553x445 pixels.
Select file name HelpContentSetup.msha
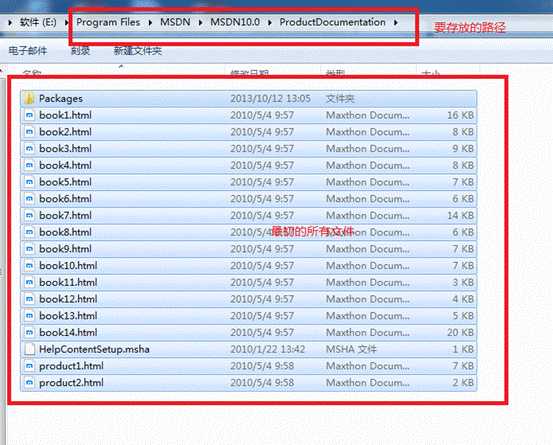pos(94,349)
